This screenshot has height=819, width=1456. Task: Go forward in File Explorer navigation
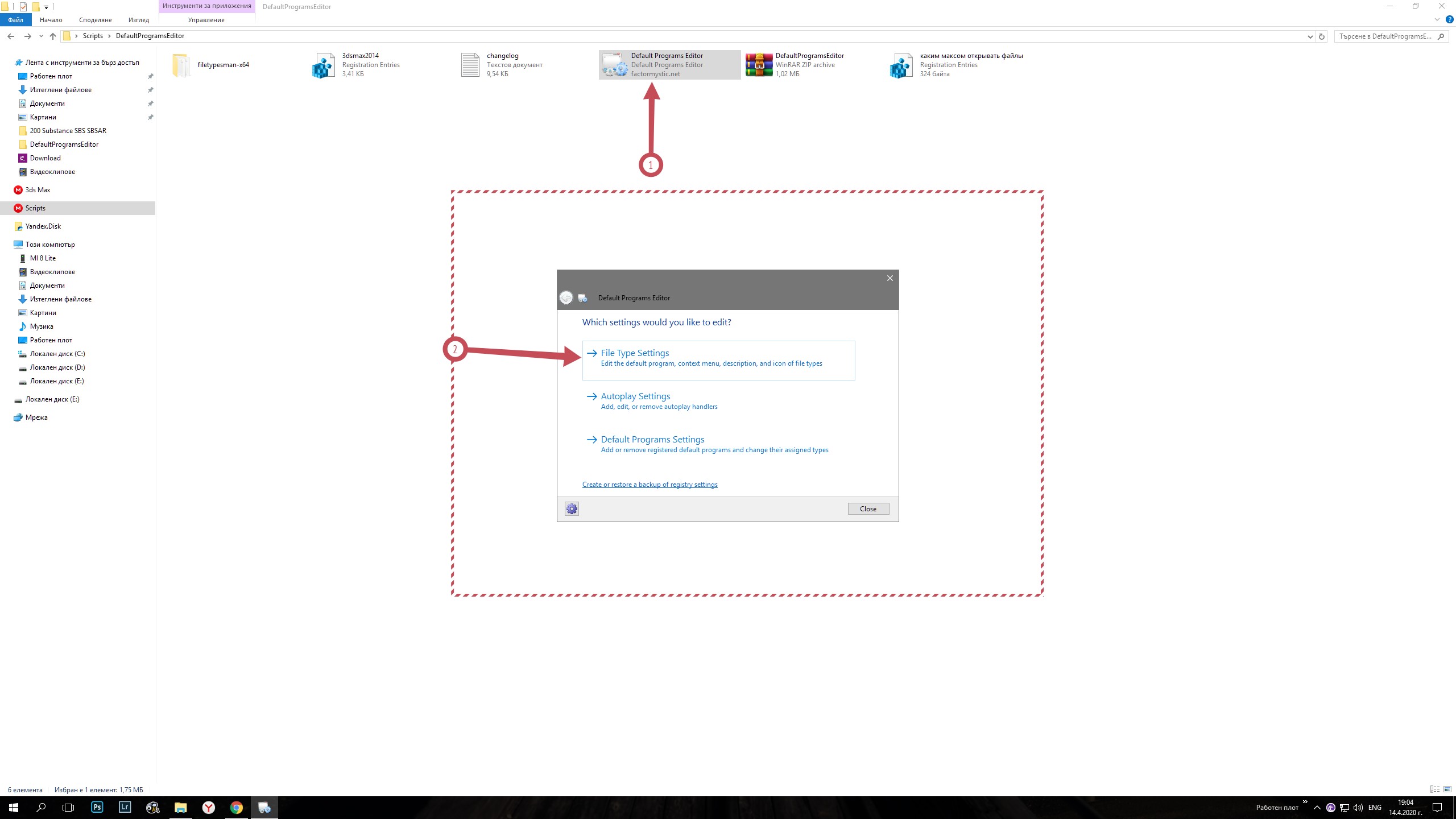click(x=27, y=36)
